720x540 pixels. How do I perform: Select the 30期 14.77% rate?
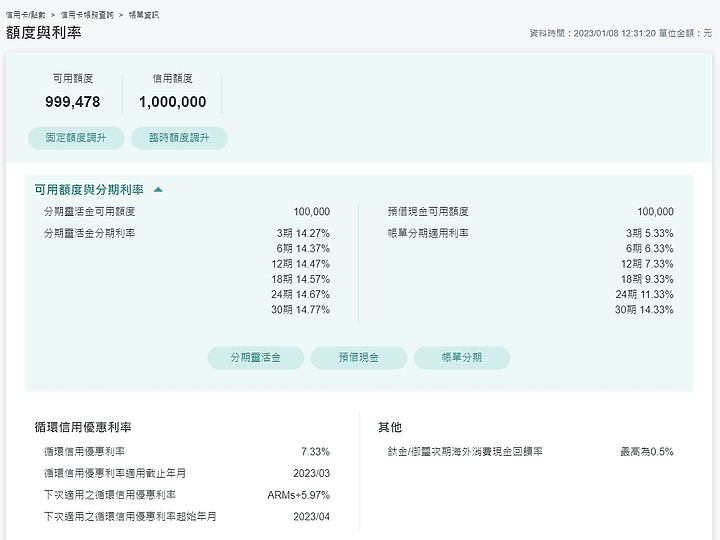300,309
